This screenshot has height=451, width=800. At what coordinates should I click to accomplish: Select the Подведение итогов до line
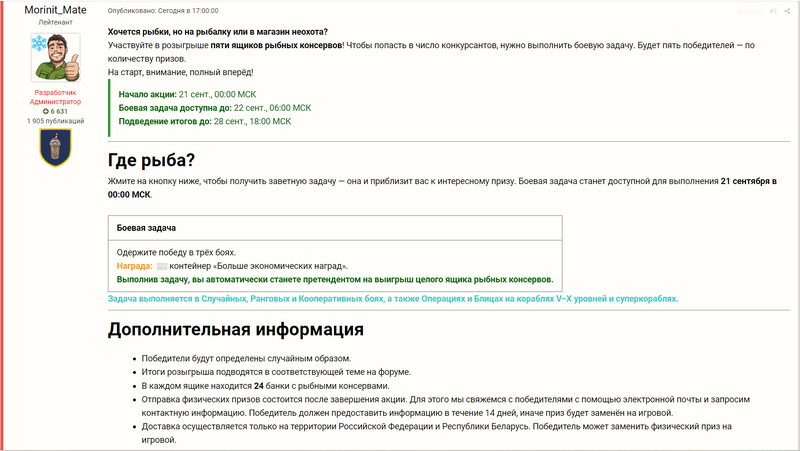coord(205,121)
